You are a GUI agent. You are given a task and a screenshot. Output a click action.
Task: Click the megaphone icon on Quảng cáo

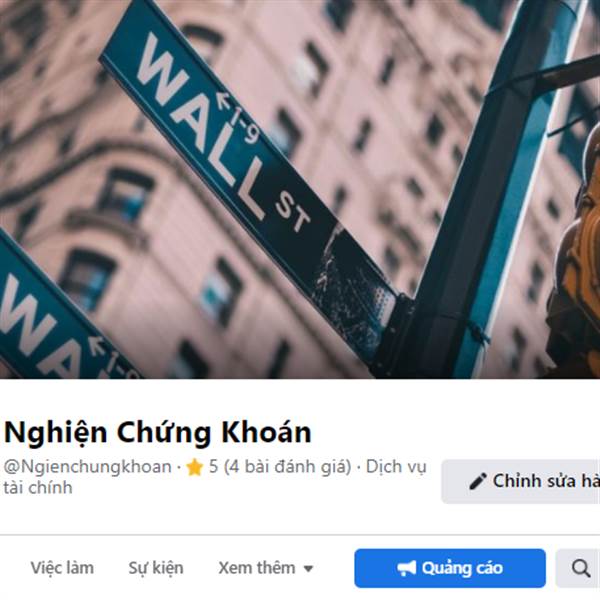point(406,568)
